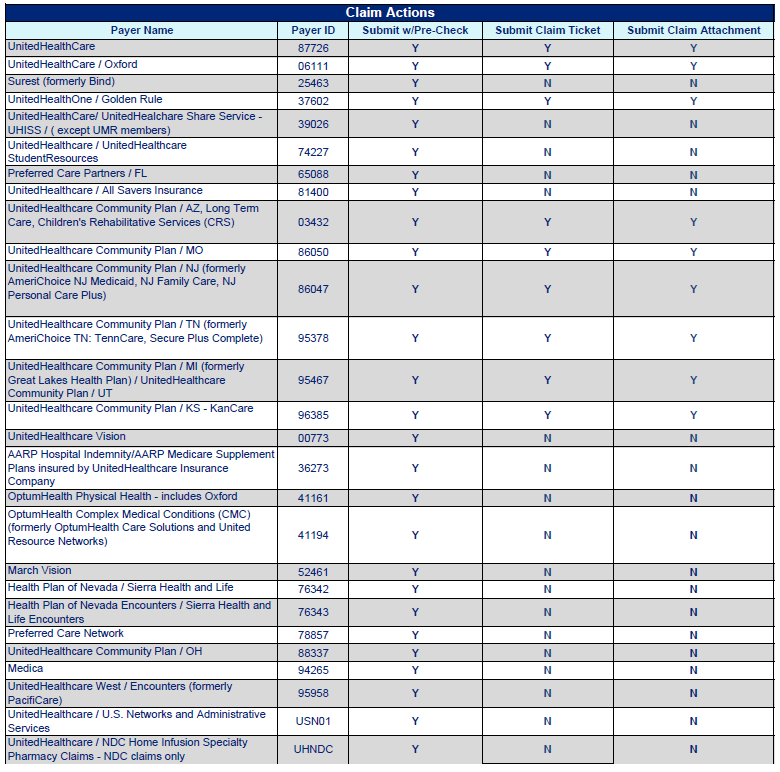780x772 pixels.
Task: Select payer ID 37602
Action: point(313,101)
